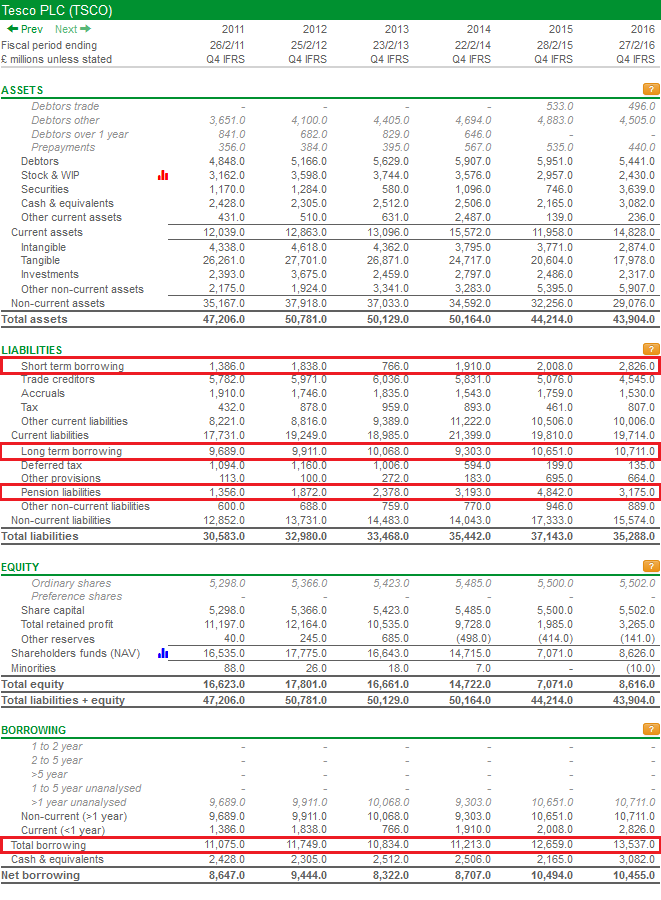The height and width of the screenshot is (900, 661).
Task: Select the Other current liabilities label
Action: click(x=75, y=421)
